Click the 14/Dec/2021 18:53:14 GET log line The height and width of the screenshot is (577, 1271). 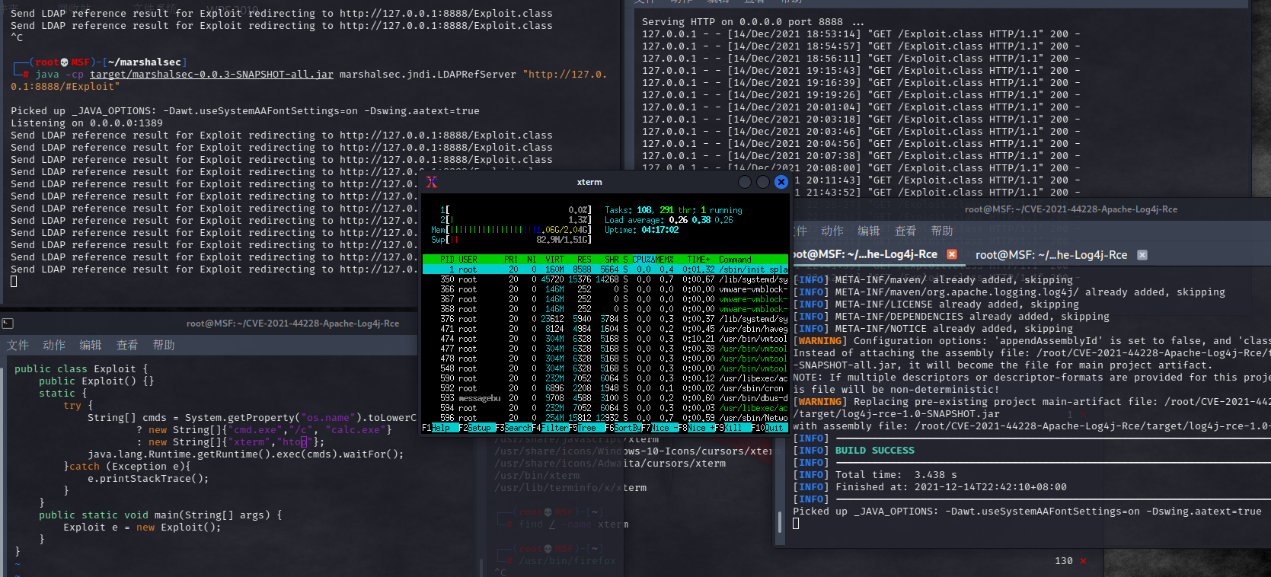[x=861, y=33]
